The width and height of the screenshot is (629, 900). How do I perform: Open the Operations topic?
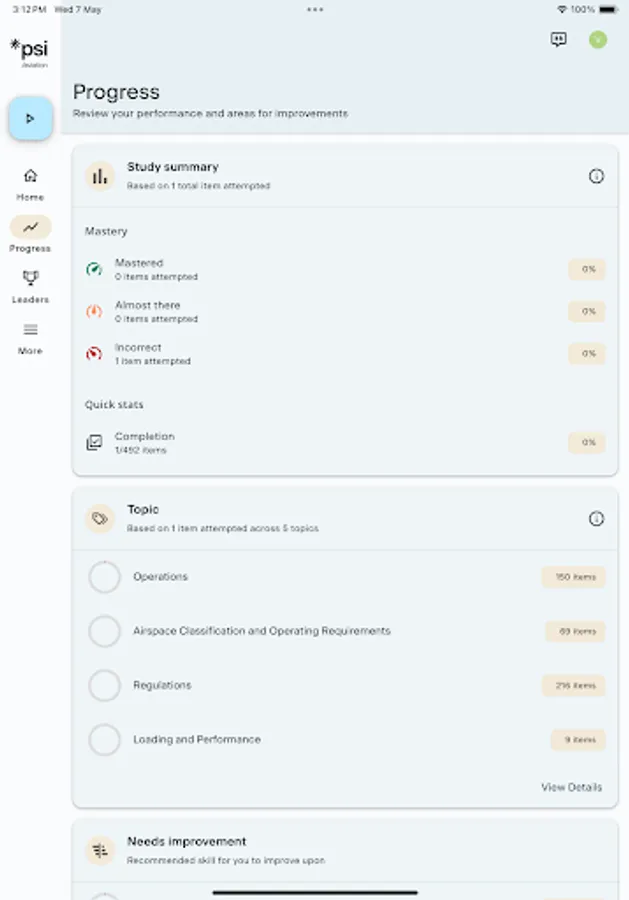(x=161, y=577)
